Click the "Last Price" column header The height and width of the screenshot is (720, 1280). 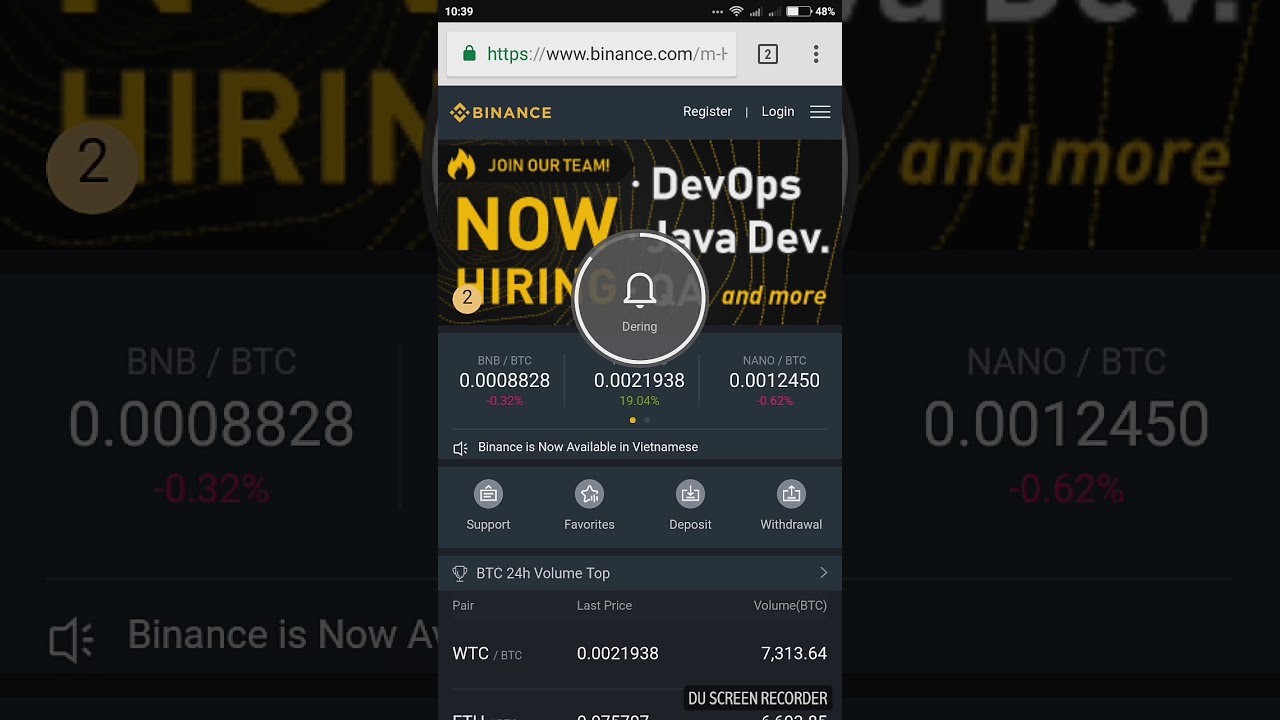(x=604, y=605)
